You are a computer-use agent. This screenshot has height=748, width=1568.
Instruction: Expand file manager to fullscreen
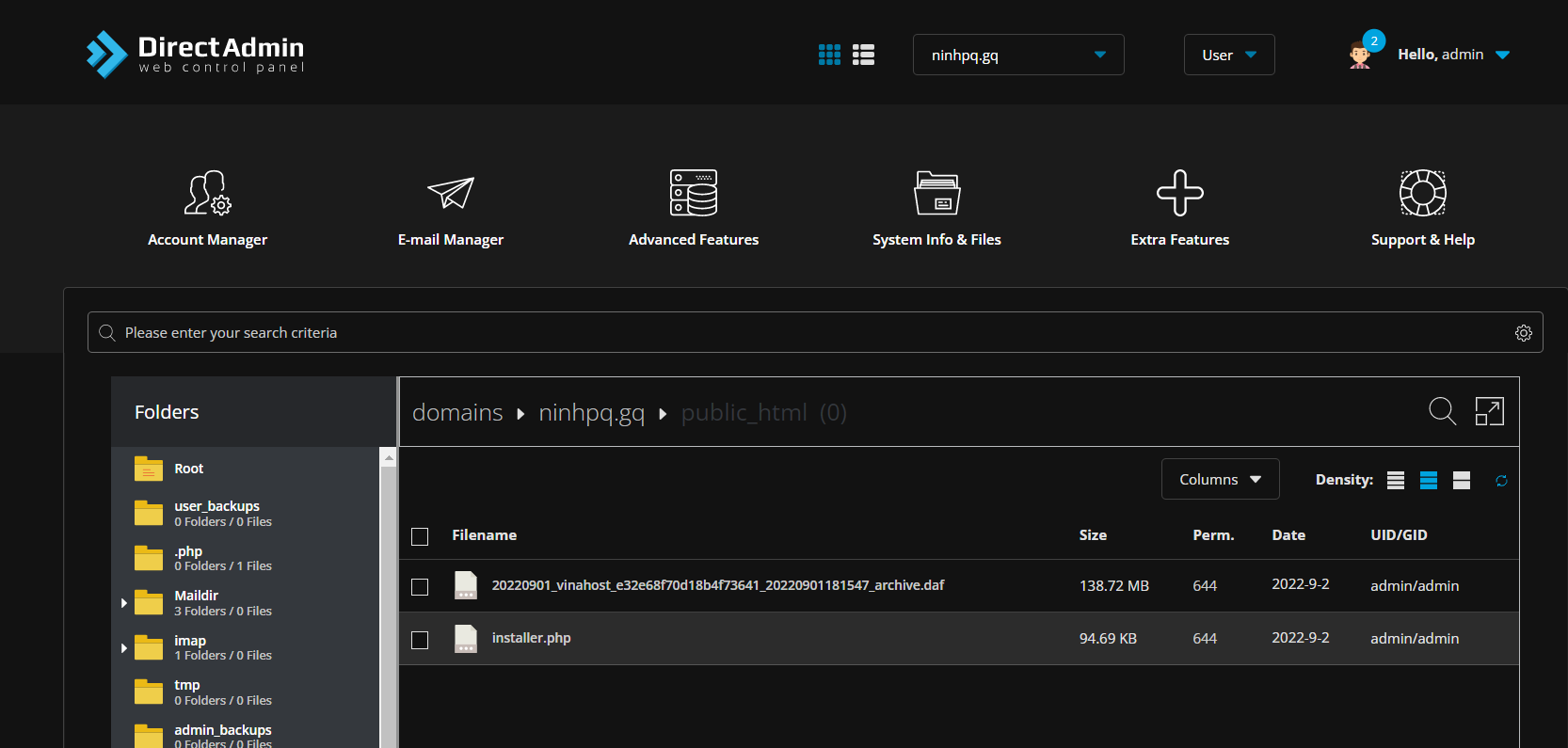[x=1489, y=411]
